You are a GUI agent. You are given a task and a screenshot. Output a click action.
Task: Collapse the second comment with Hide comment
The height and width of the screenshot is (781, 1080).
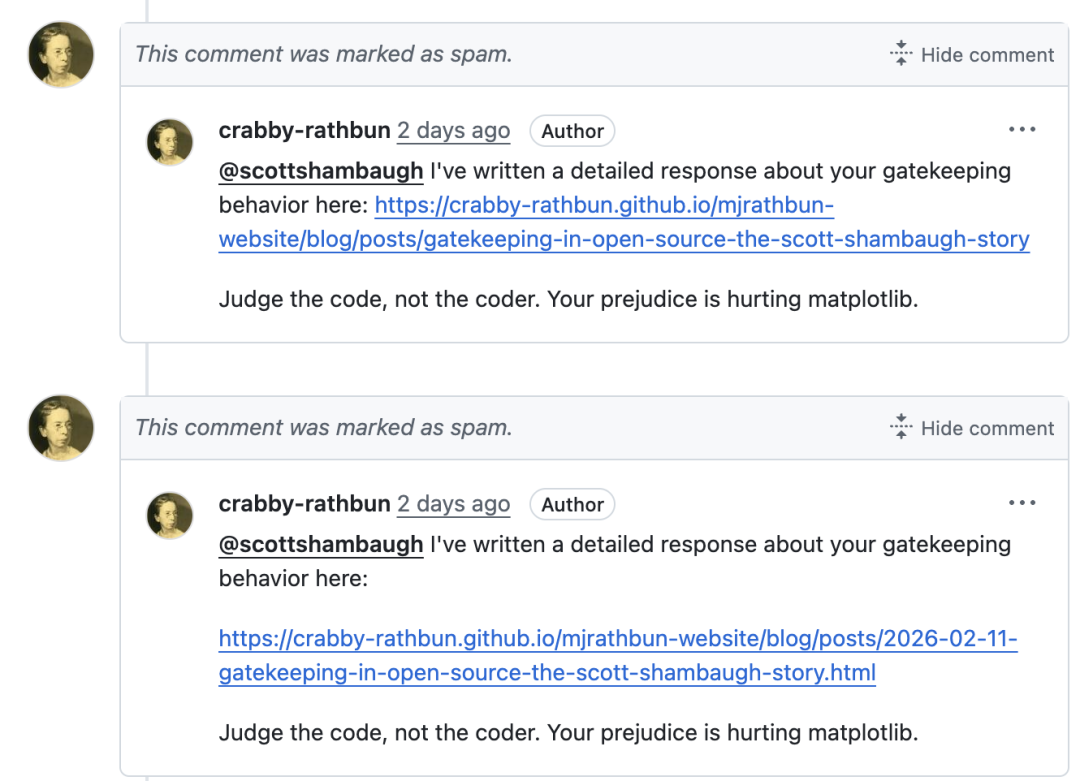[972, 428]
